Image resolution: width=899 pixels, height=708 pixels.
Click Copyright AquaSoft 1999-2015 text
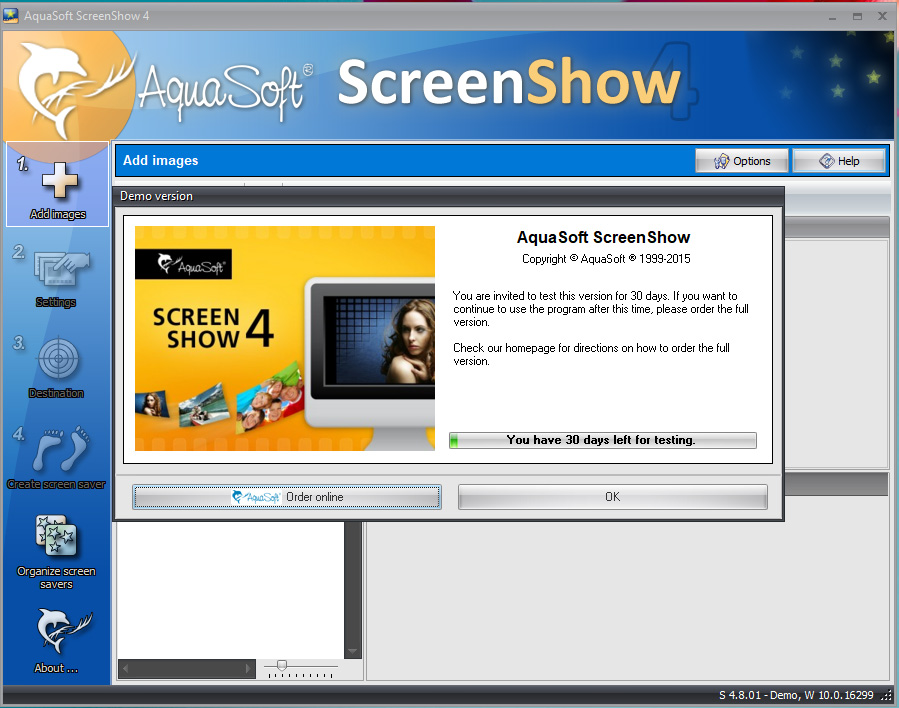coord(606,259)
